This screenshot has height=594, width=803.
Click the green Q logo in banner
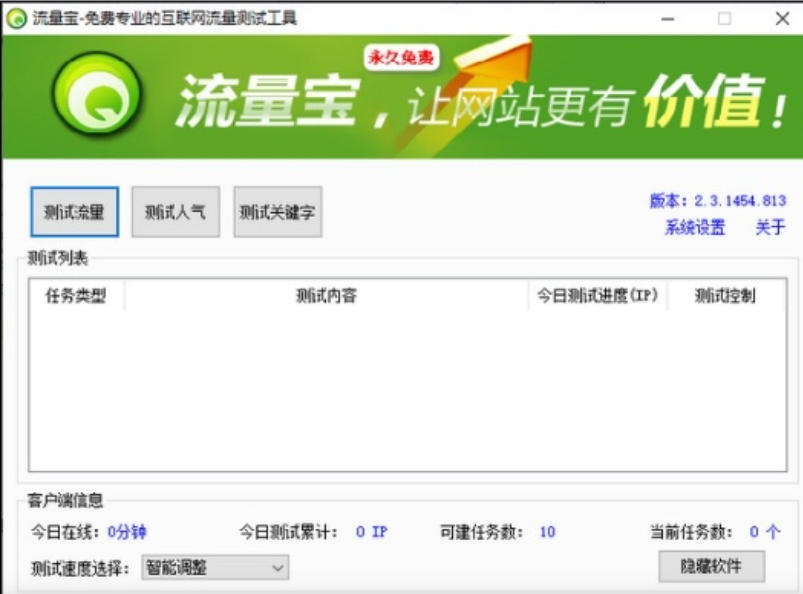tap(96, 96)
